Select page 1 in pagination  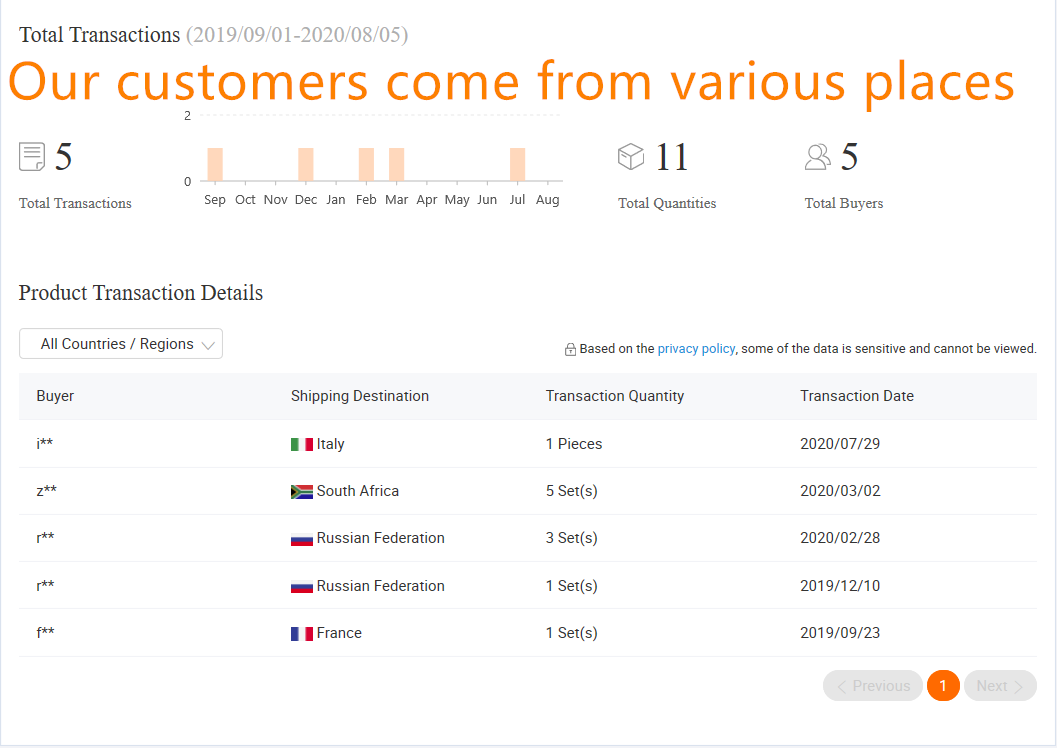coord(943,686)
